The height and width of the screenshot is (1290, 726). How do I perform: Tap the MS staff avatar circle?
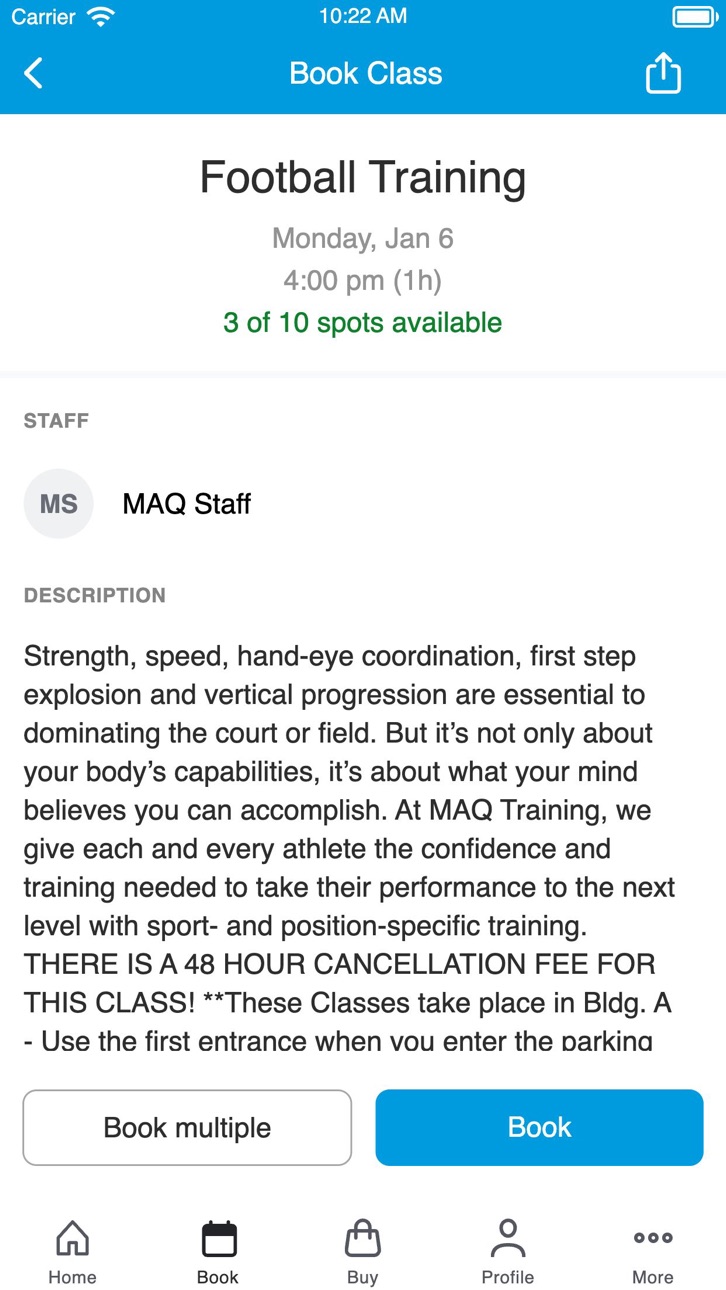coord(58,503)
